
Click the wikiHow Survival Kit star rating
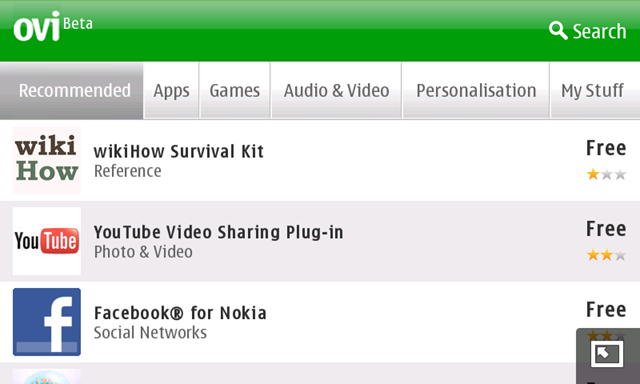(x=606, y=175)
